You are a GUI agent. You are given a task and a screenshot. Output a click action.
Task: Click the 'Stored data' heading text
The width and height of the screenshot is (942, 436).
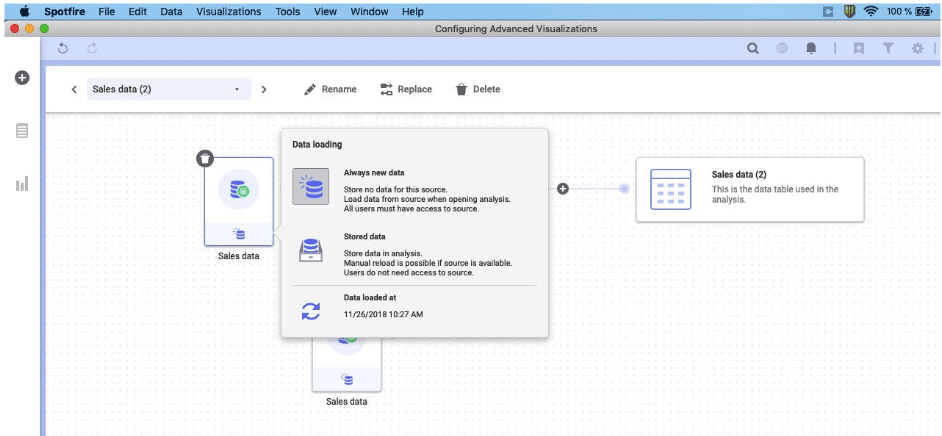[365, 237]
